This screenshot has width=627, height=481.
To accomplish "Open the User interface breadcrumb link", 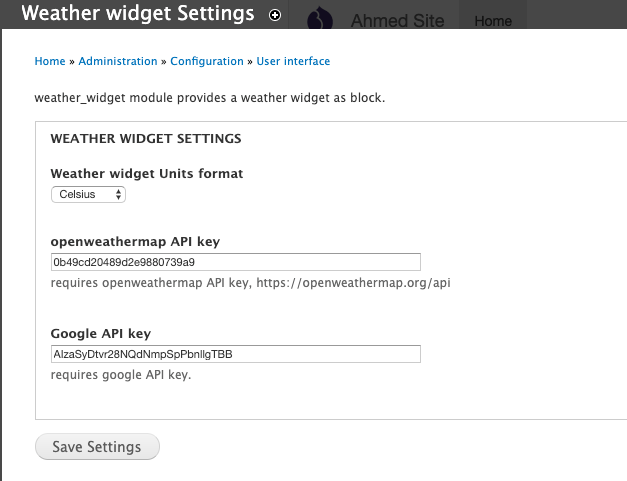I will click(x=293, y=61).
